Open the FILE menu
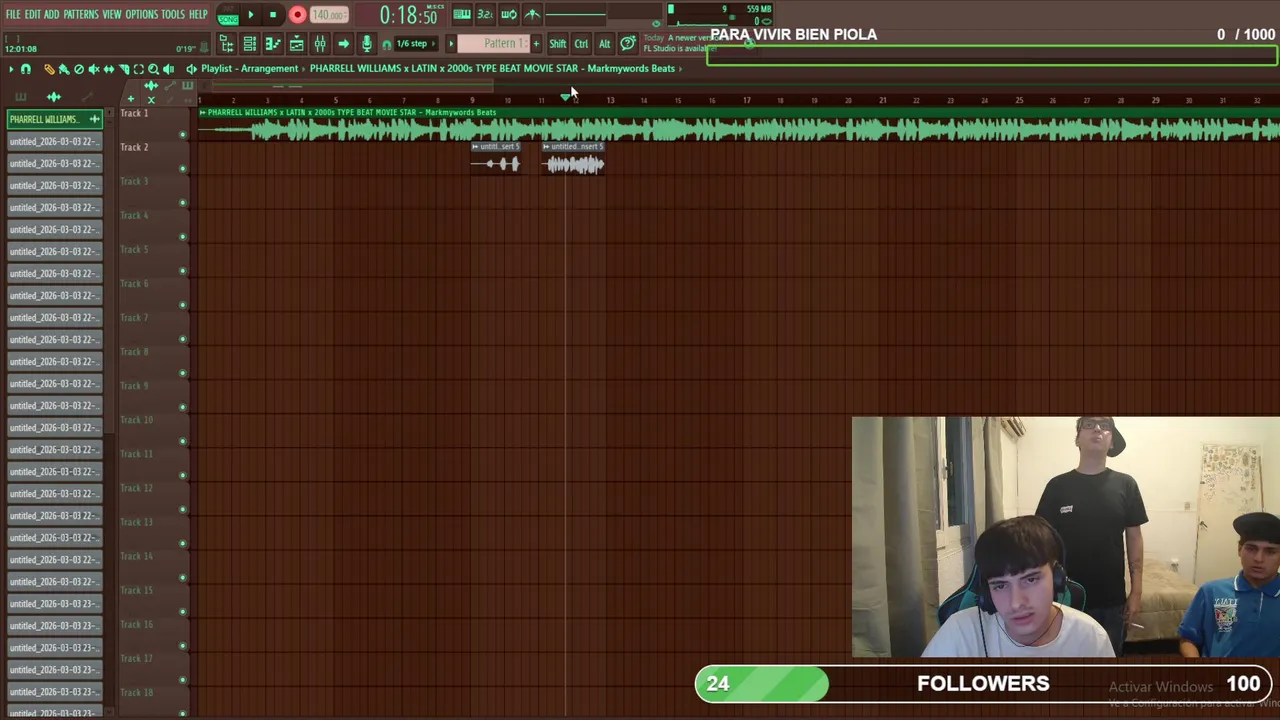Screen dimensions: 1280x720 (13, 14)
